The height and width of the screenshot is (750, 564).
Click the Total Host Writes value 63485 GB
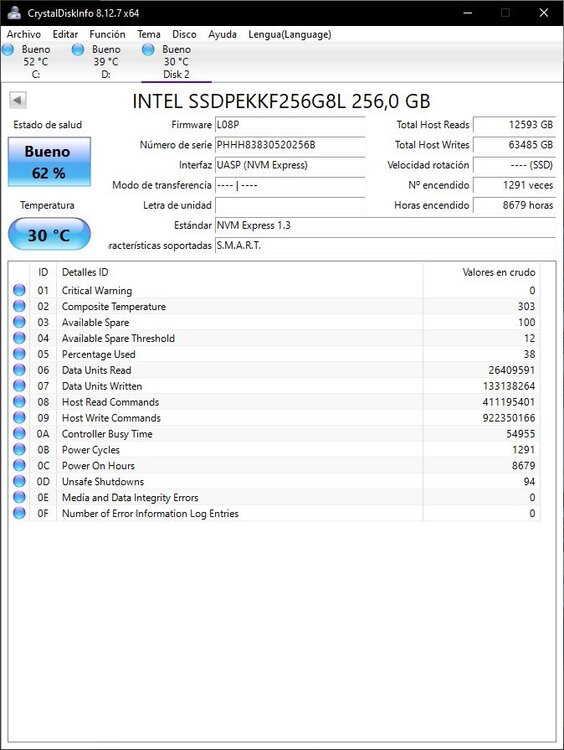(514, 145)
